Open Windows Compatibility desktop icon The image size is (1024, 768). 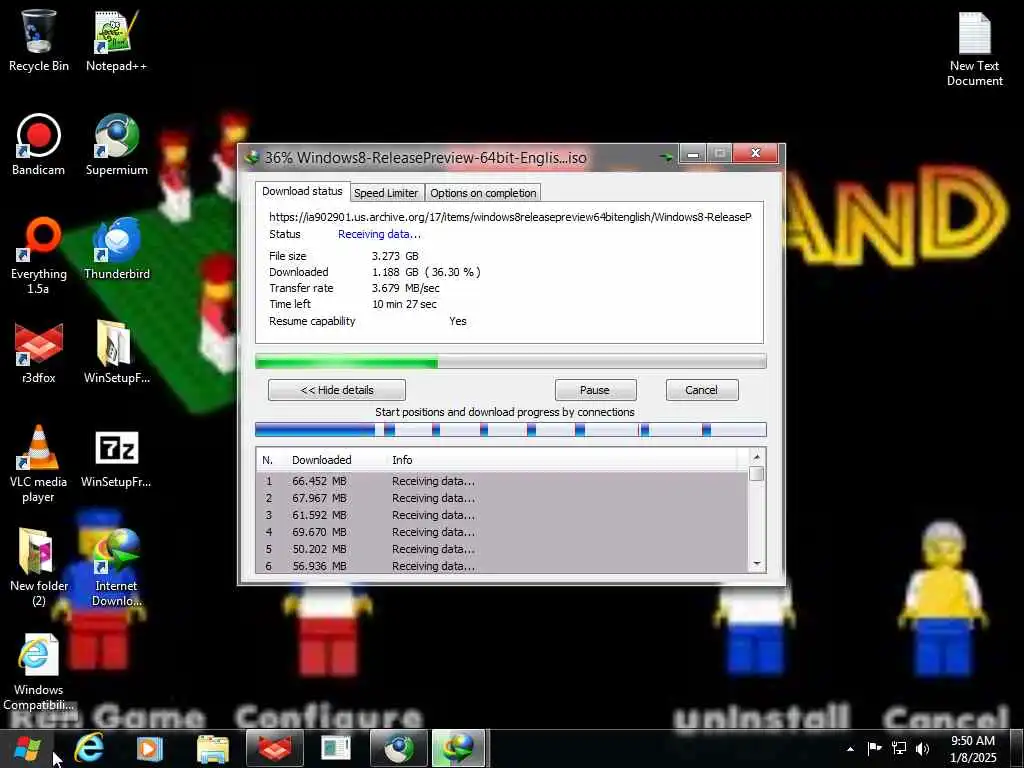tap(39, 671)
